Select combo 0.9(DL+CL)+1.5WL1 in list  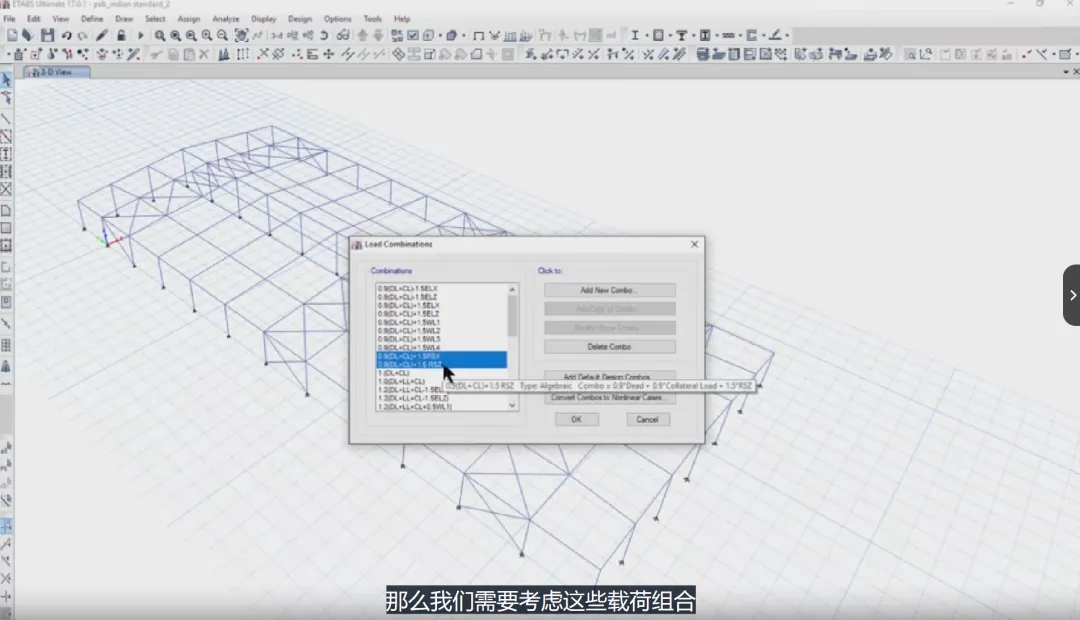[x=441, y=322]
